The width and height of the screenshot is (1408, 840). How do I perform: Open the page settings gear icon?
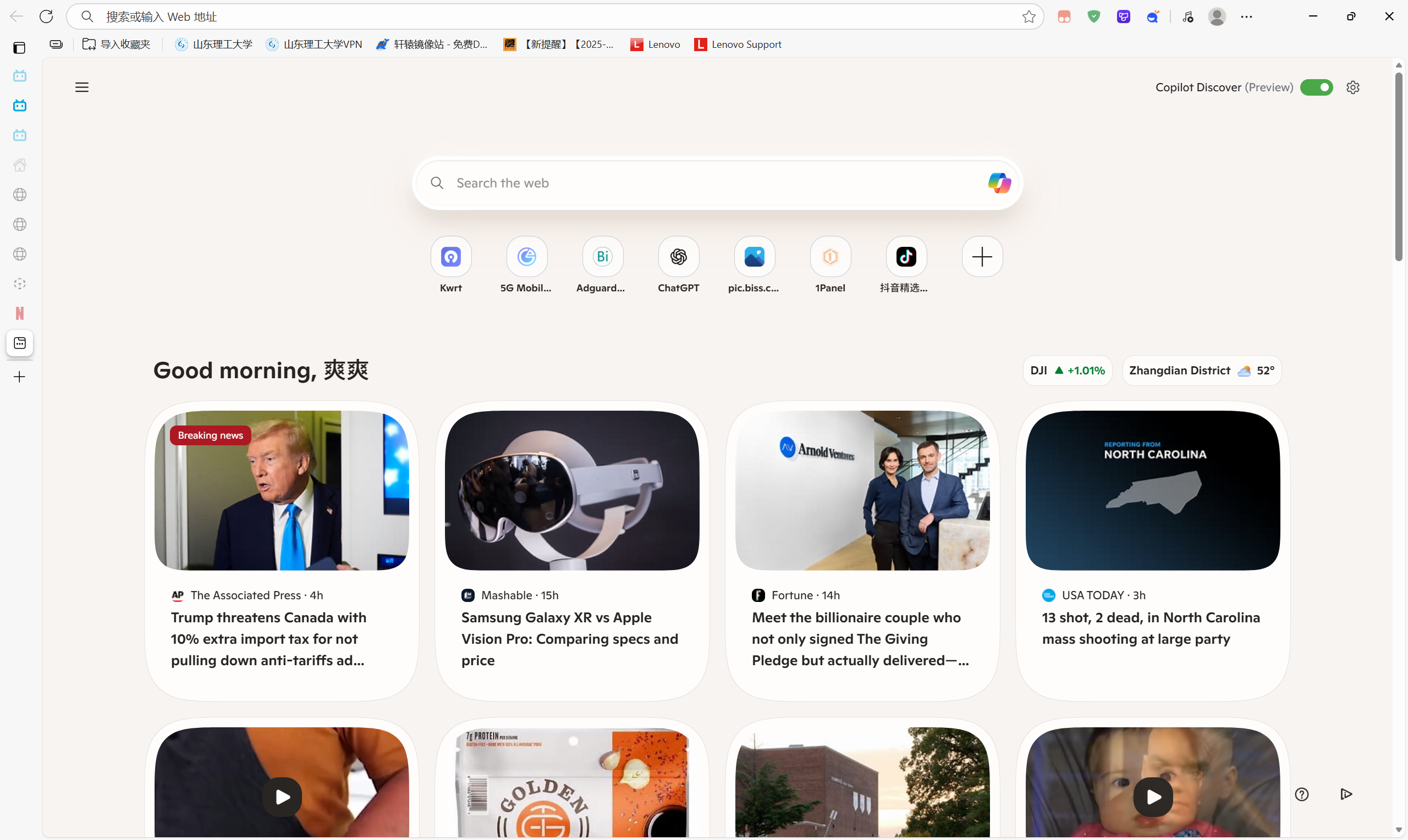point(1352,87)
